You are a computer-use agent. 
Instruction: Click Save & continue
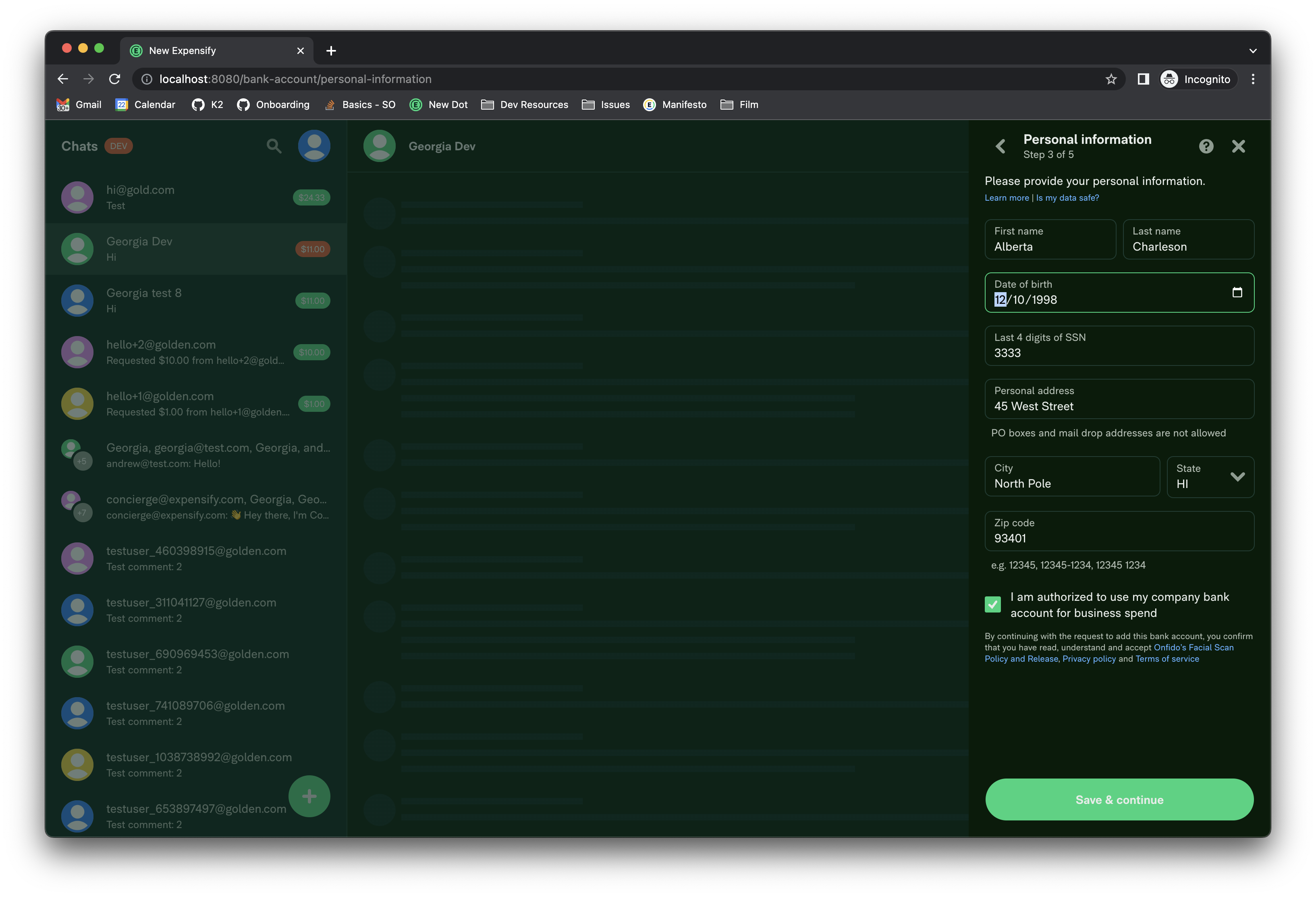(x=1119, y=799)
